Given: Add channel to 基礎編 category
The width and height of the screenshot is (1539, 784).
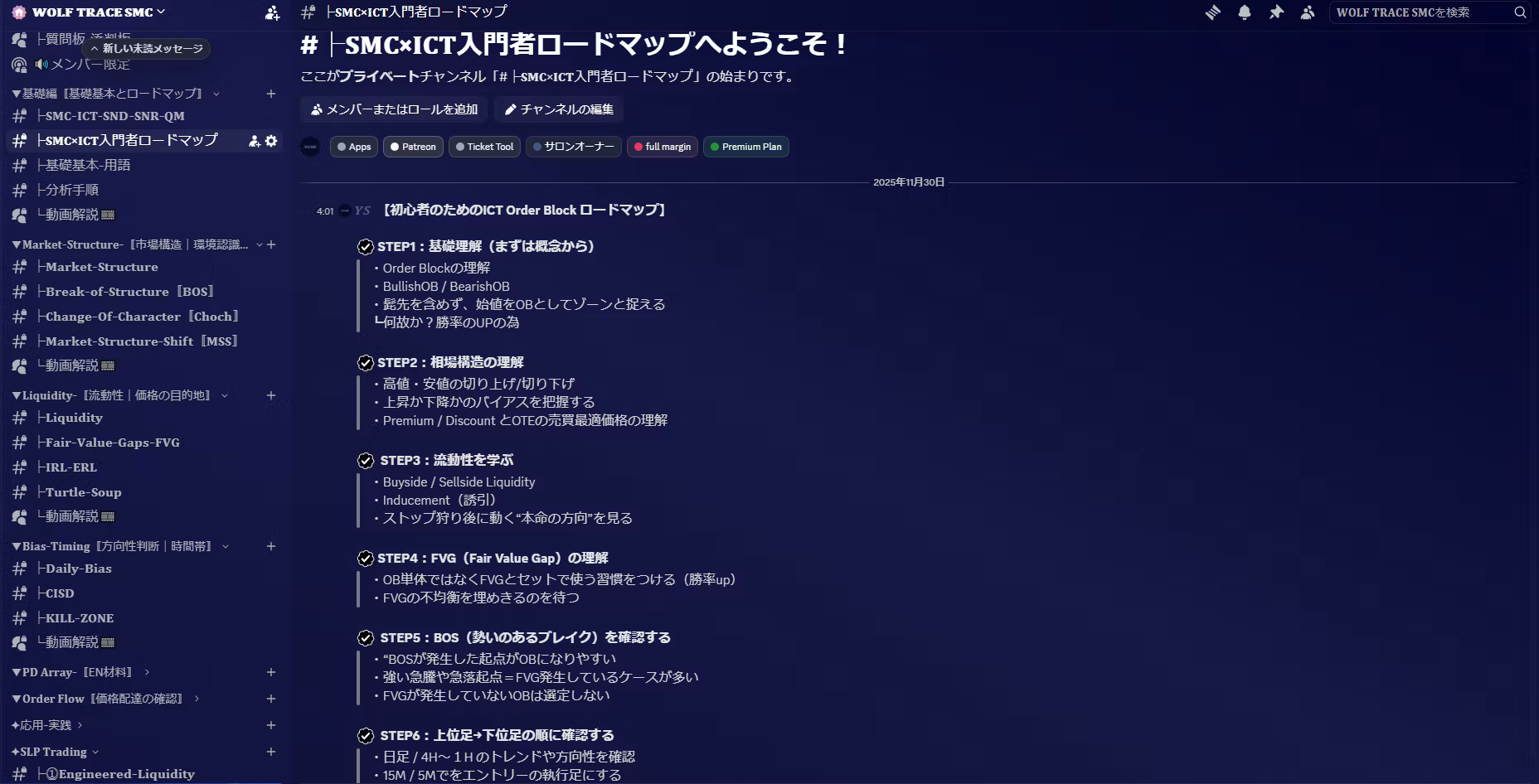Looking at the screenshot, I should pos(271,94).
